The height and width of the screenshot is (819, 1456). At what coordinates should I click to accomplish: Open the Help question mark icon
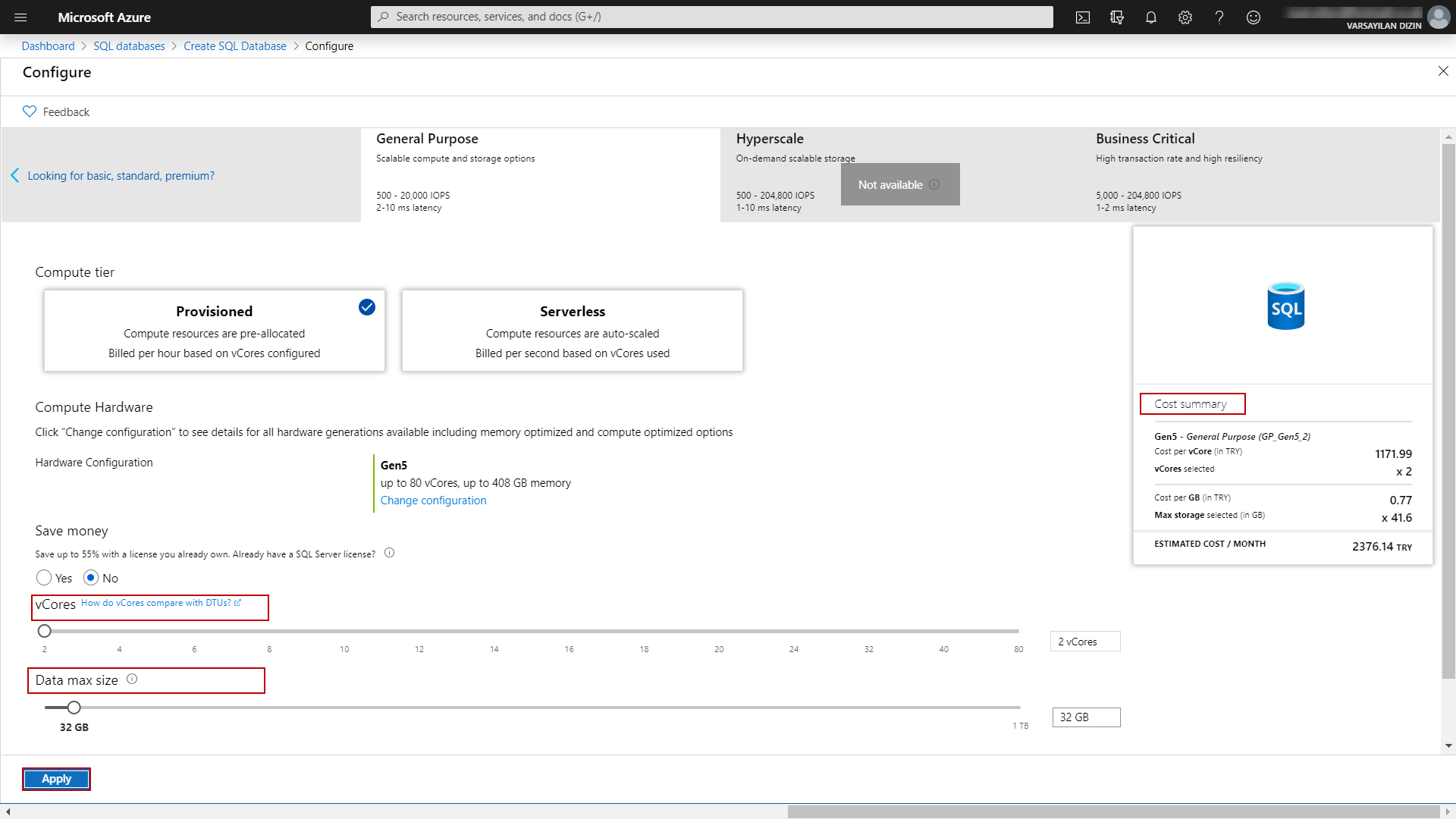[x=1219, y=17]
